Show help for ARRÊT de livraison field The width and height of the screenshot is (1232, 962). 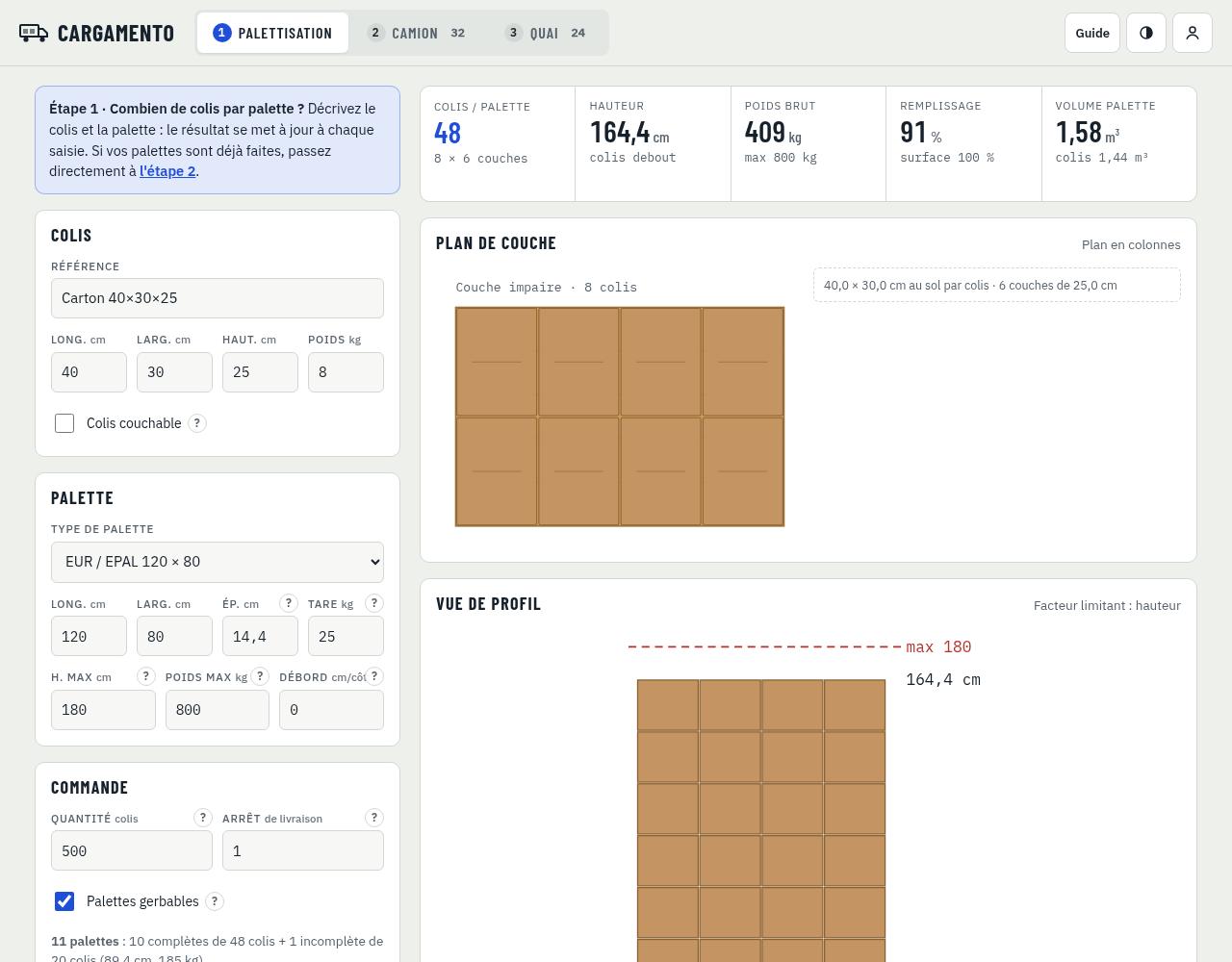(x=374, y=818)
